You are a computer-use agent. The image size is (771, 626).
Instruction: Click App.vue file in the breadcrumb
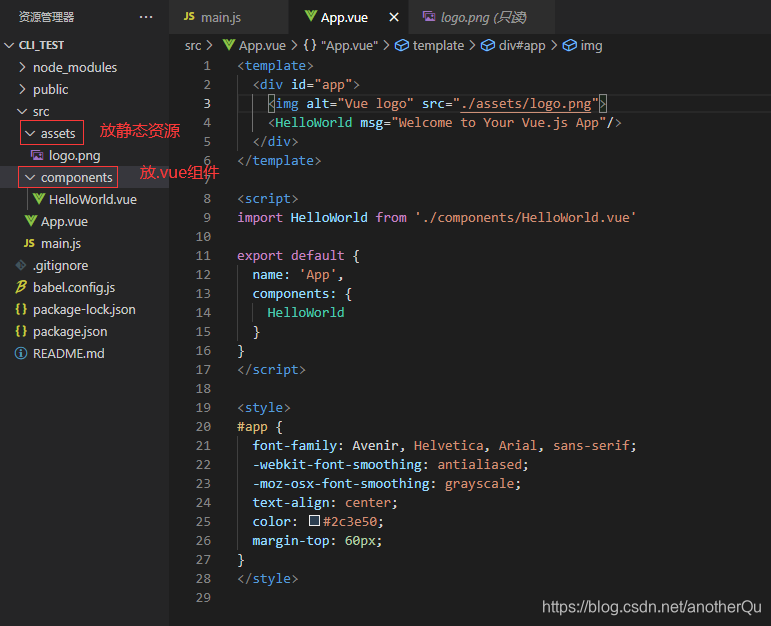262,46
